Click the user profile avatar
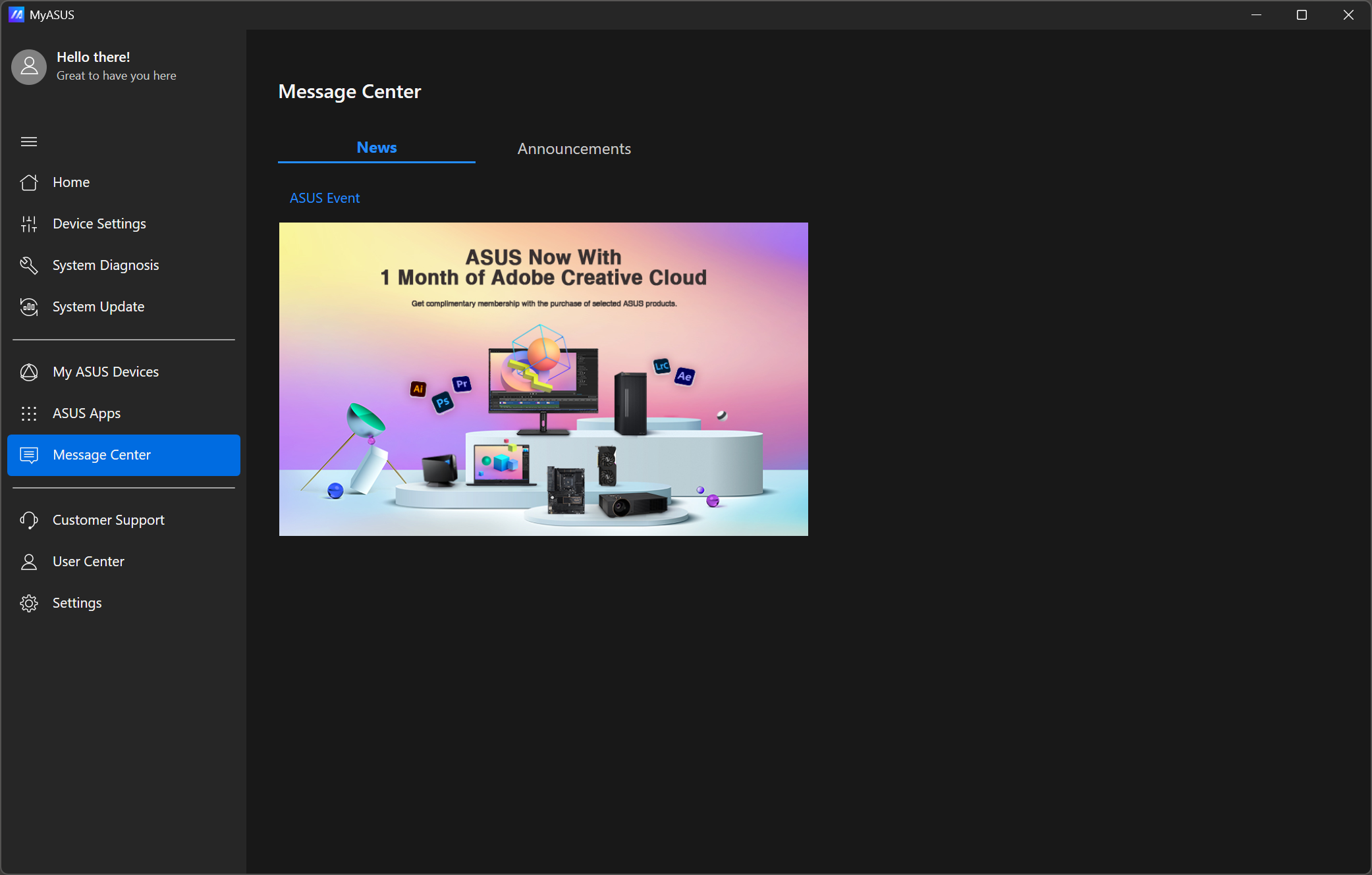Viewport: 1372px width, 875px height. [29, 66]
